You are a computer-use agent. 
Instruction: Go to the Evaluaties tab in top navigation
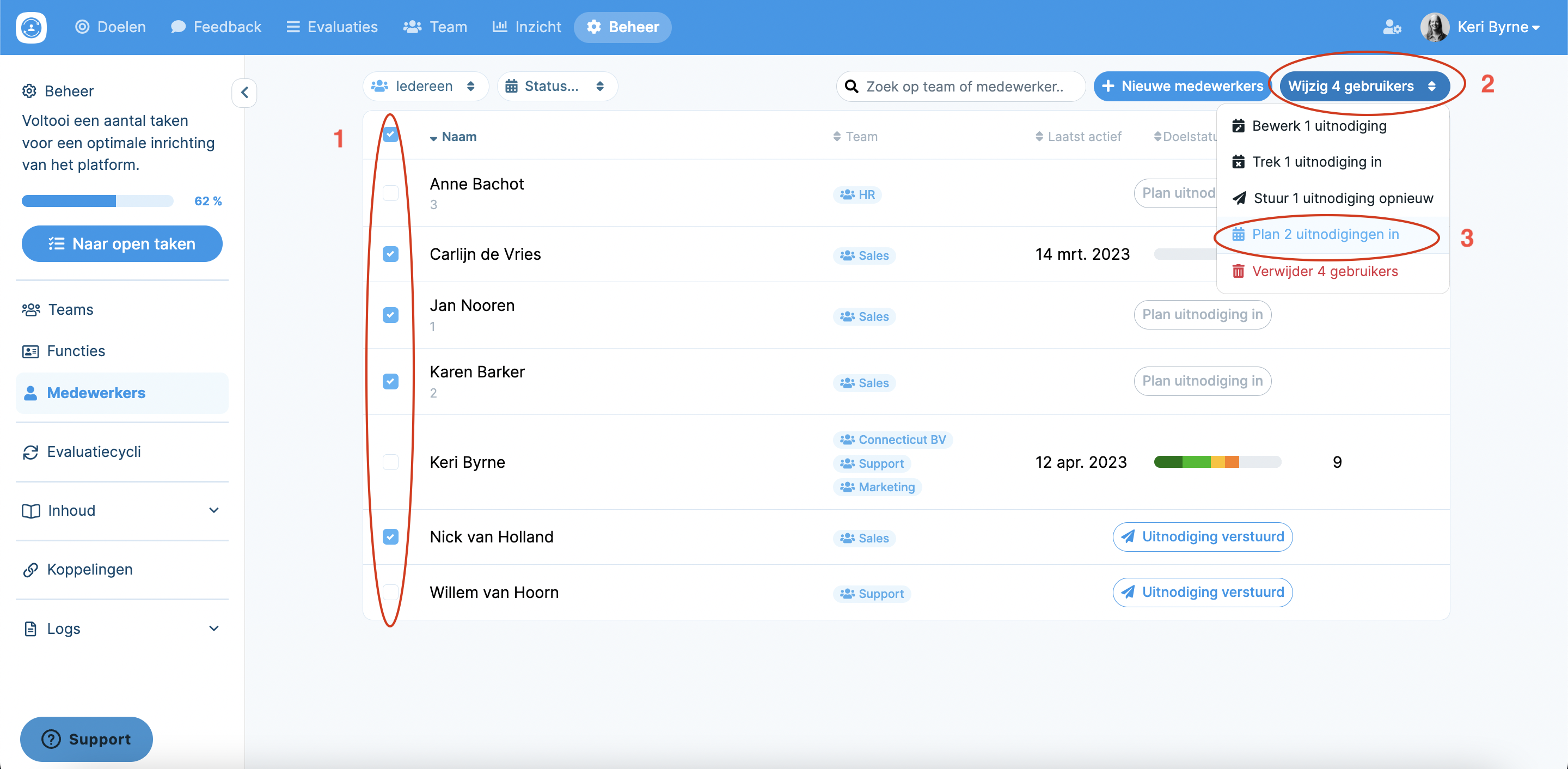tap(332, 27)
